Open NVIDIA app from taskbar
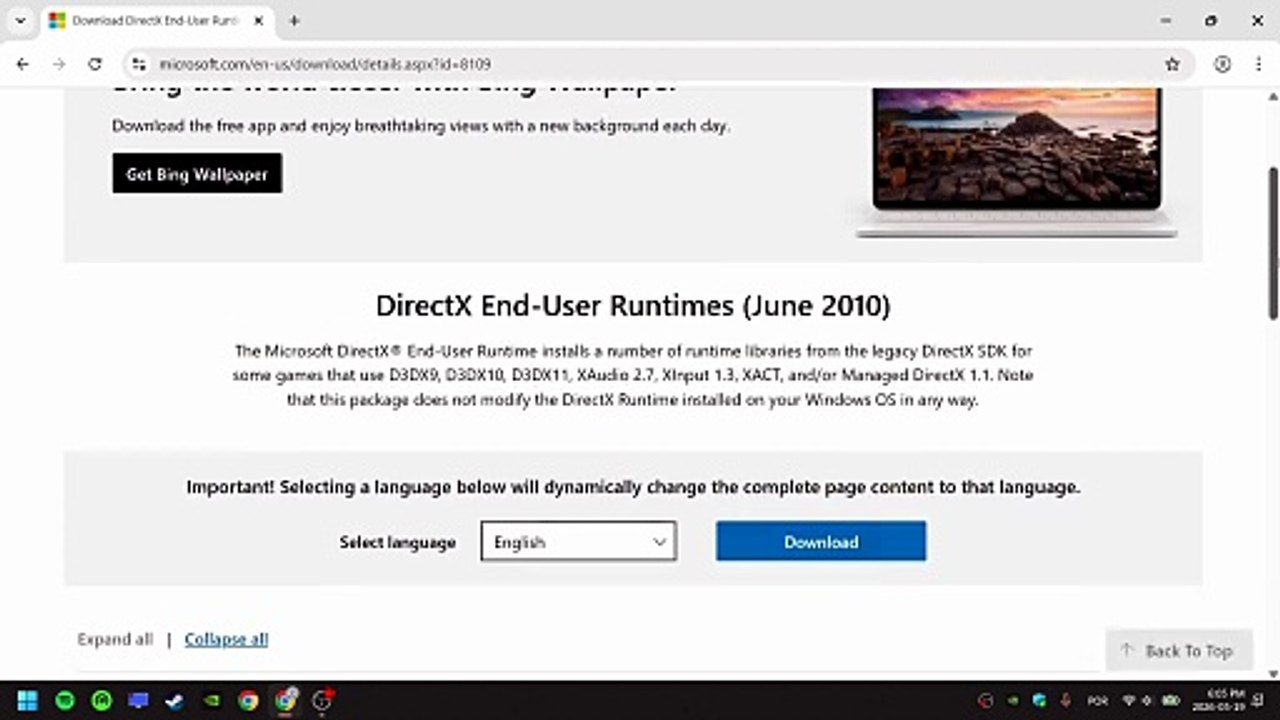 pos(212,700)
